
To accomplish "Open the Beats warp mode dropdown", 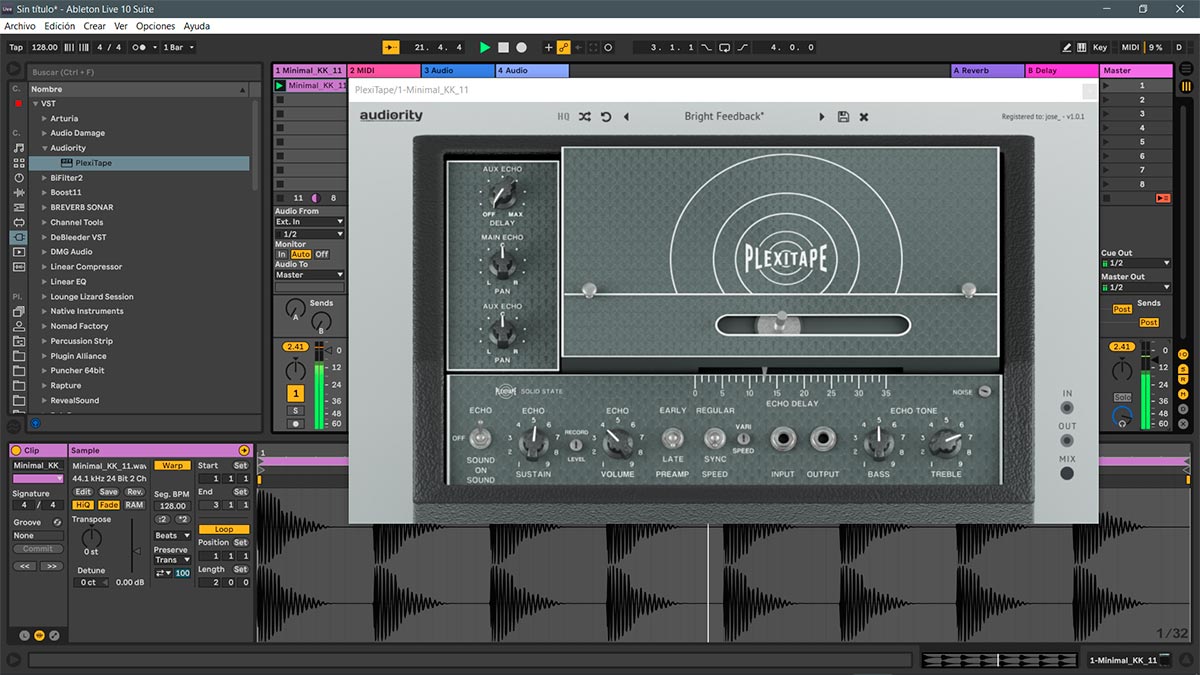I will coord(172,536).
